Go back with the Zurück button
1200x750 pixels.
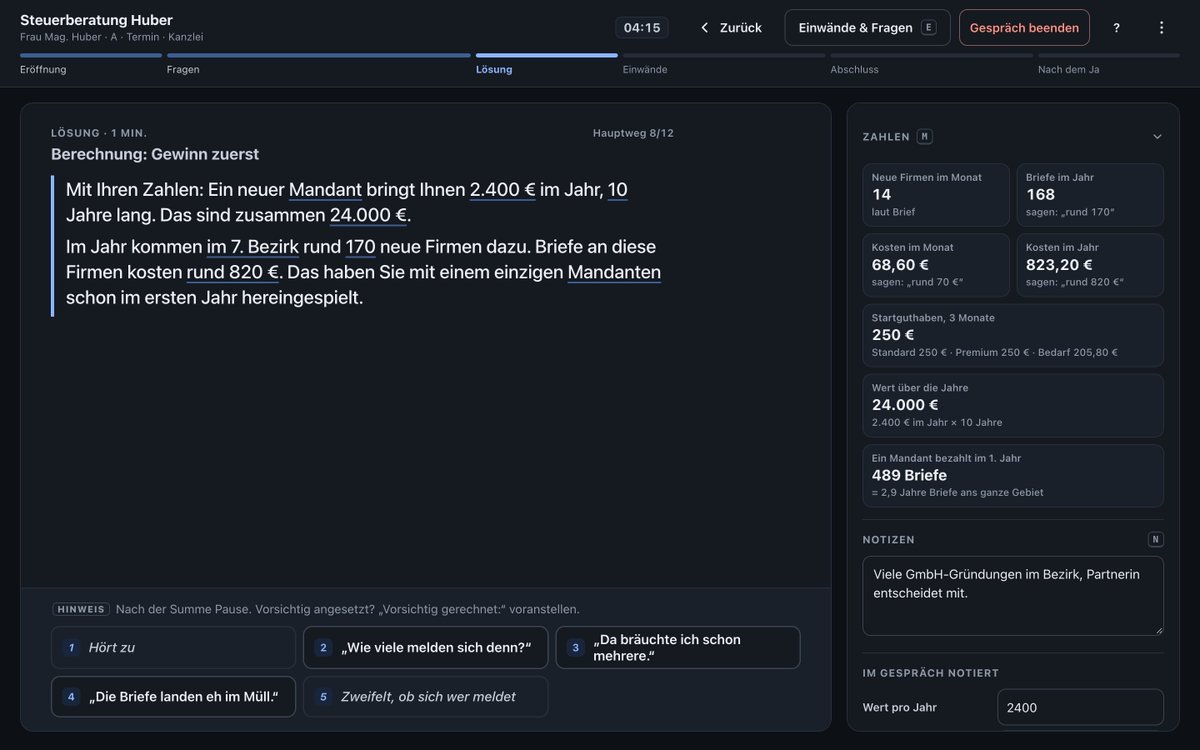tap(730, 28)
